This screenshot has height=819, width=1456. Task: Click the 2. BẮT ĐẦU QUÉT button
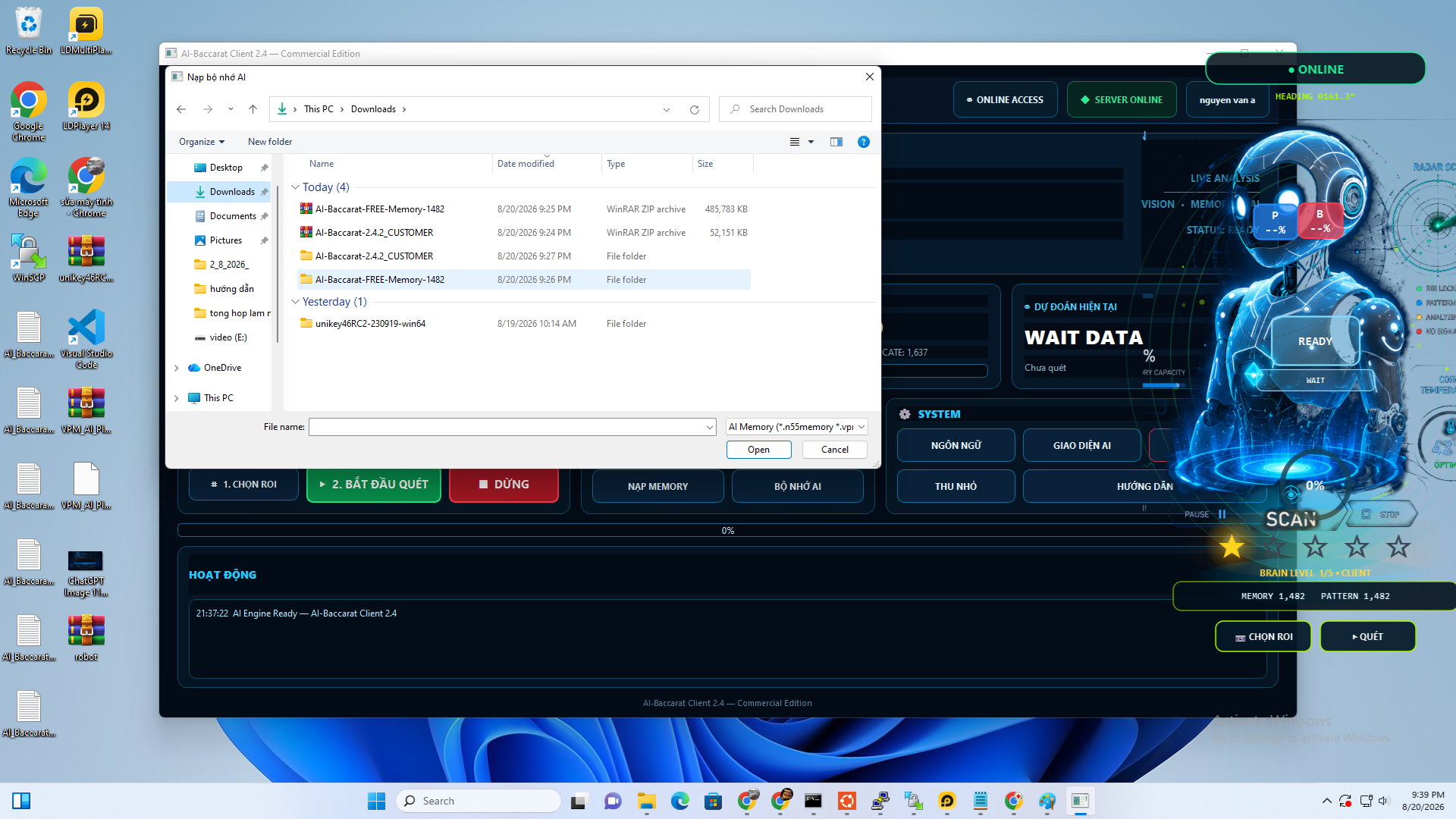pos(374,485)
